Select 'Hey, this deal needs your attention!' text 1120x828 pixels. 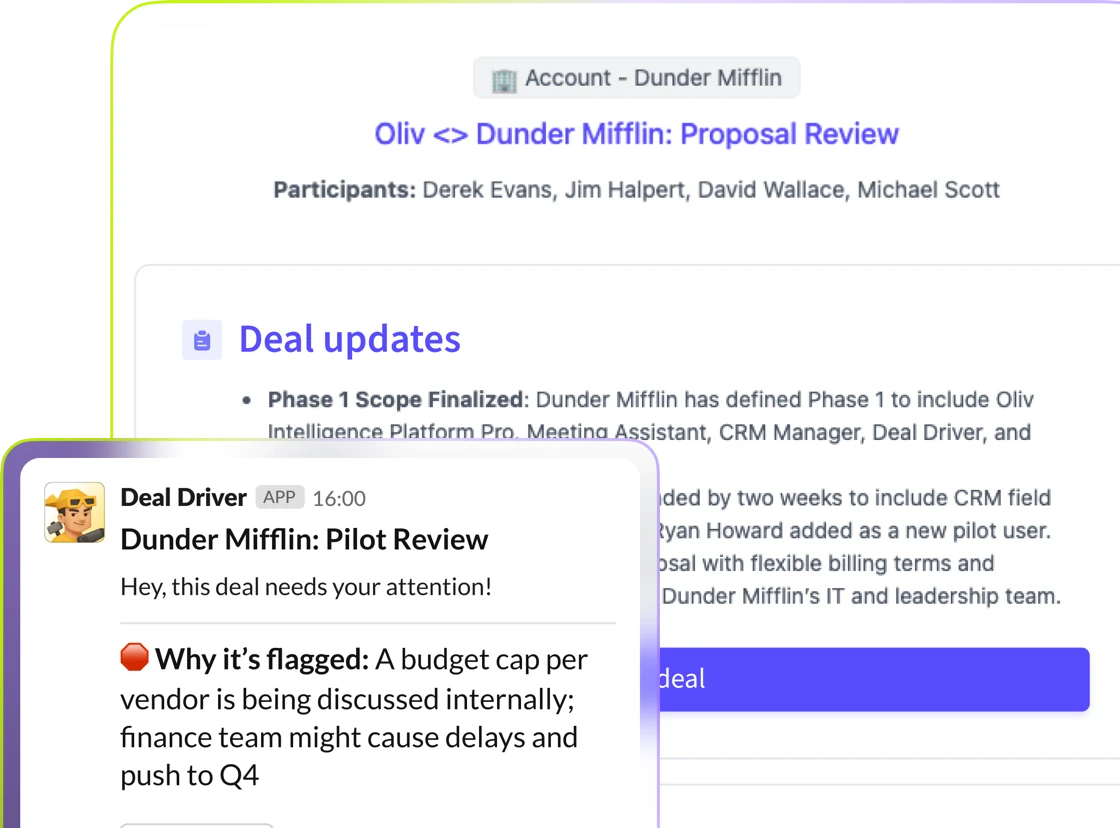pos(306,587)
